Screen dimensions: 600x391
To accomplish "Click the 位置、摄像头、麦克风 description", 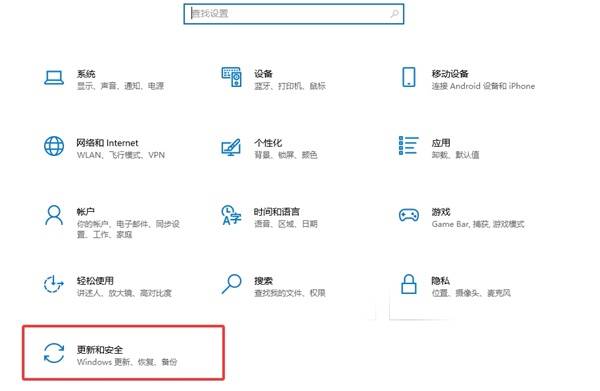I will coord(471,293).
